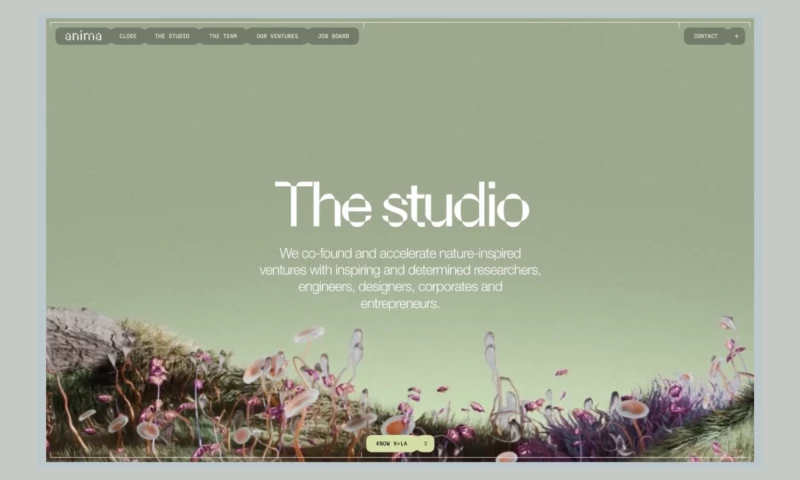
Task: Click the Contact button
Action: (706, 36)
